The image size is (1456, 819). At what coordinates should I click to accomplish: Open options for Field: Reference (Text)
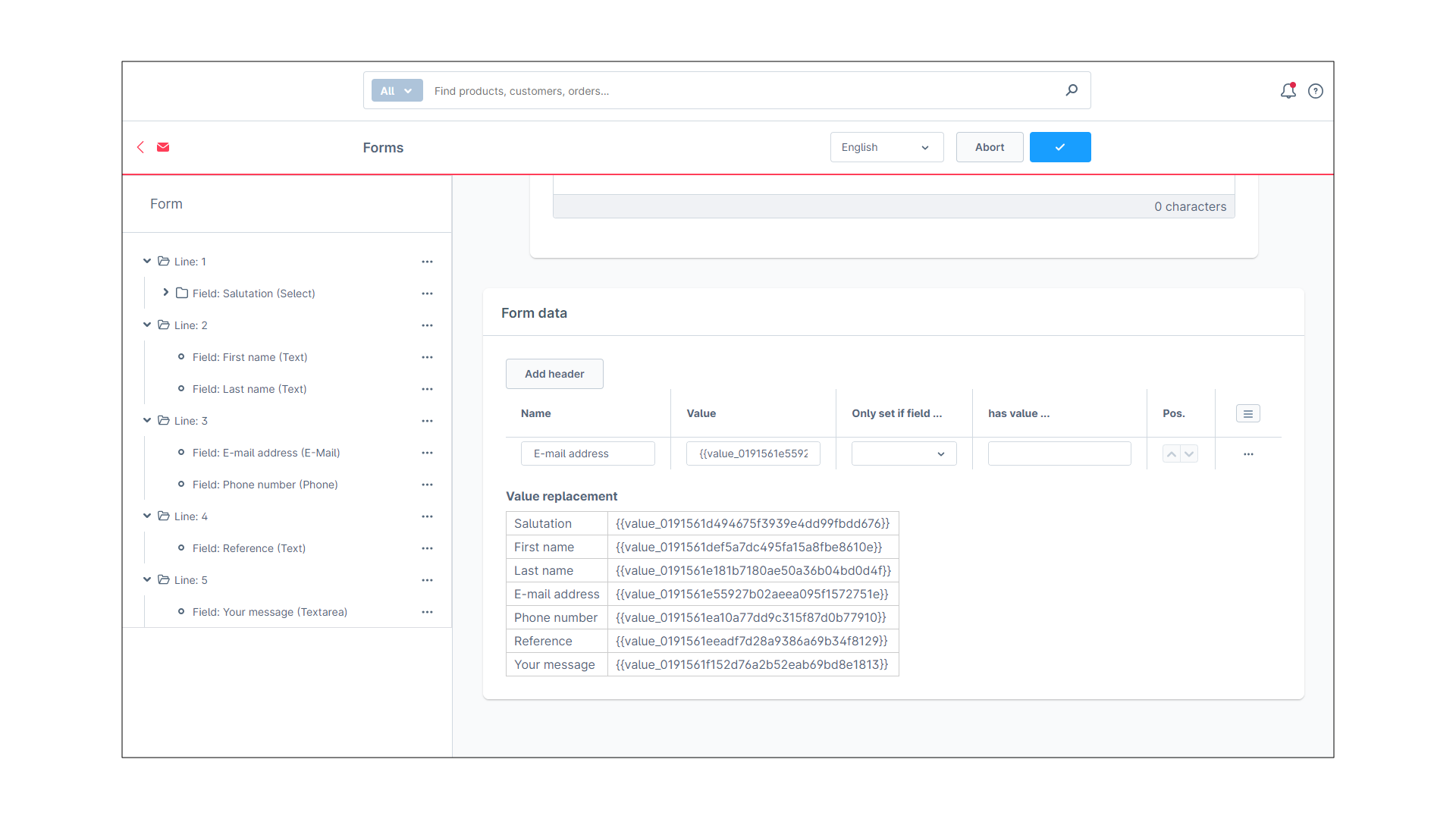click(x=427, y=548)
